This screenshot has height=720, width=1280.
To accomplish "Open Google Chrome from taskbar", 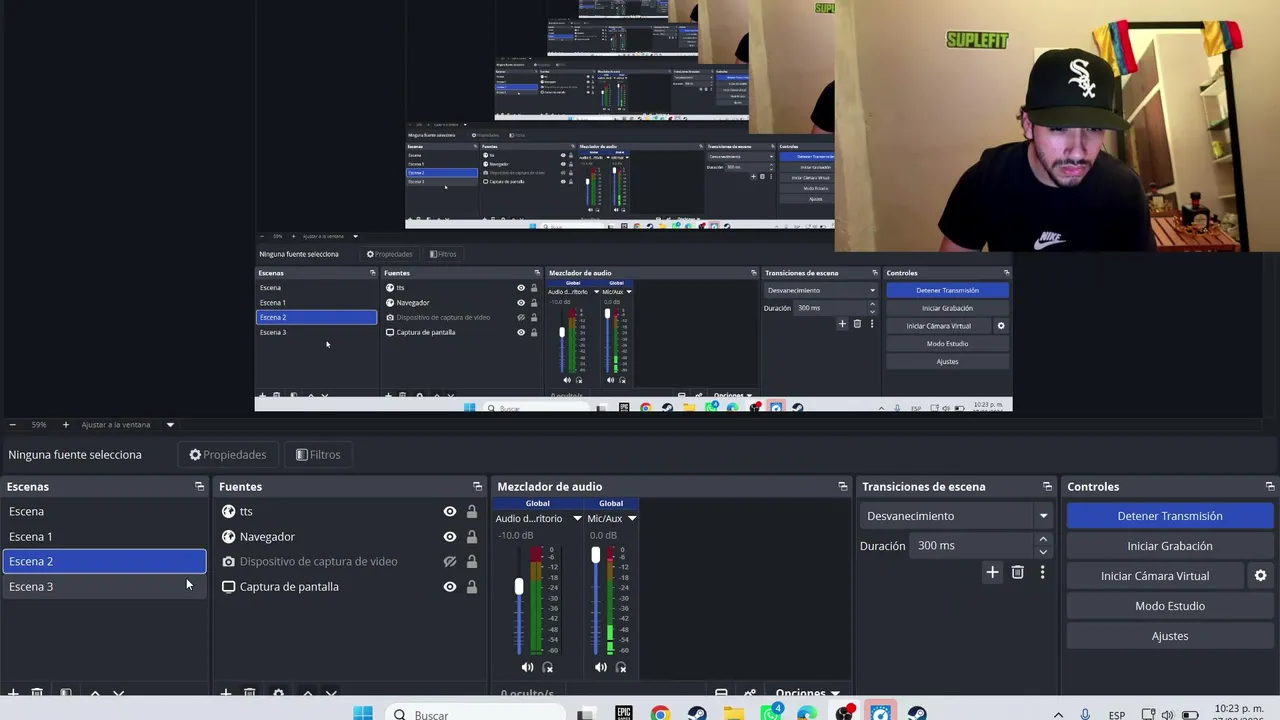I will coord(660,713).
